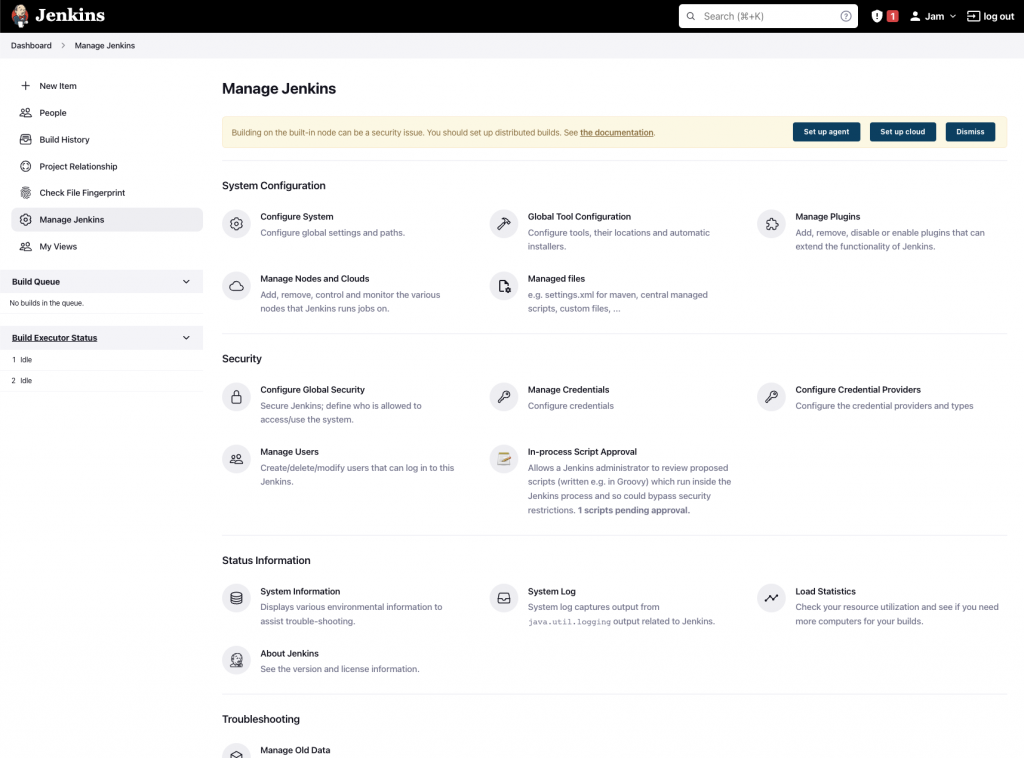The height and width of the screenshot is (758, 1024).
Task: Open the Jam user dropdown menu
Action: pos(933,16)
